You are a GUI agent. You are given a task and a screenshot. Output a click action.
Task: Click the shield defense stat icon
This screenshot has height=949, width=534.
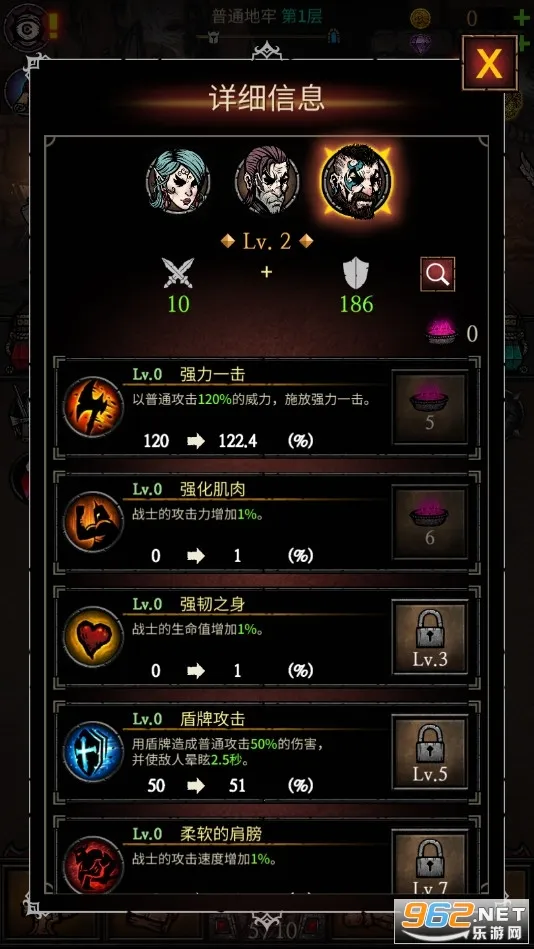(356, 274)
